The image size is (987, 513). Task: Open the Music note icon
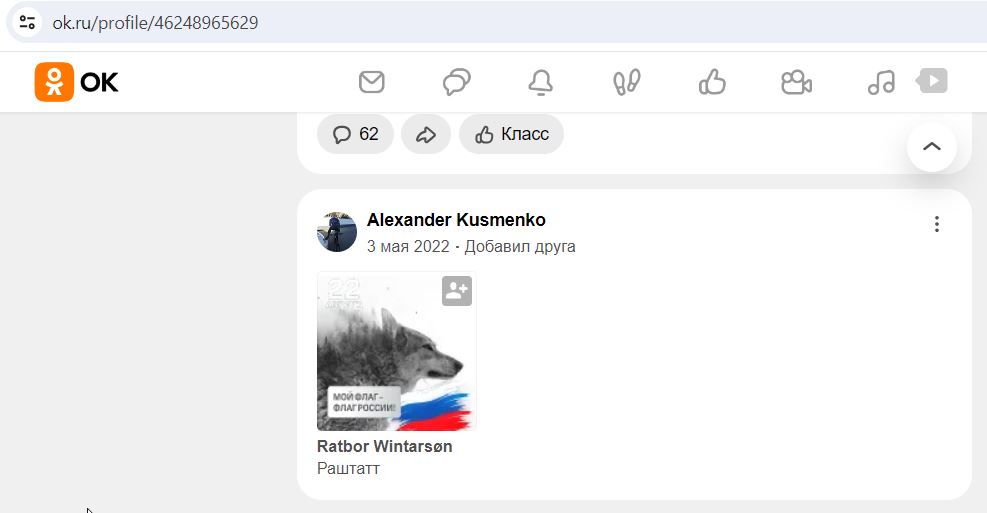coord(881,82)
